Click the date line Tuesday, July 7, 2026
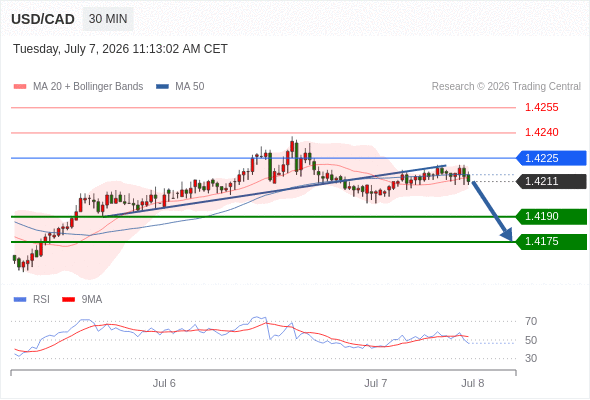Viewport: 590px width, 400px height. click(120, 49)
